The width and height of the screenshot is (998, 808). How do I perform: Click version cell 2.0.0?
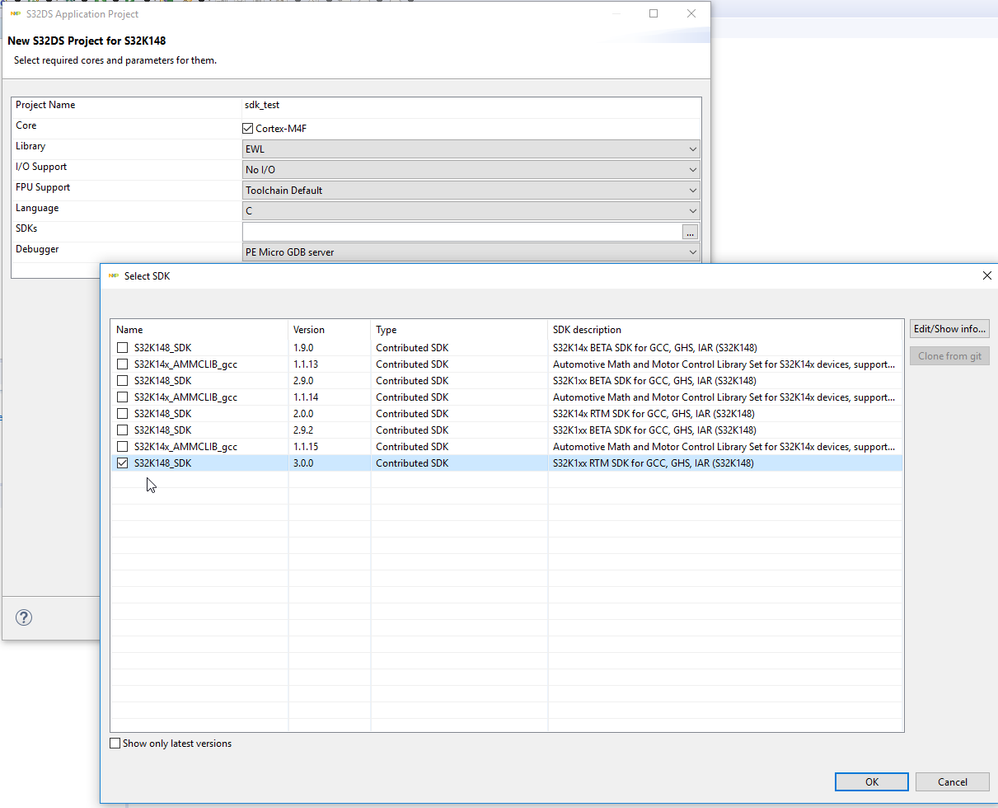(x=303, y=414)
